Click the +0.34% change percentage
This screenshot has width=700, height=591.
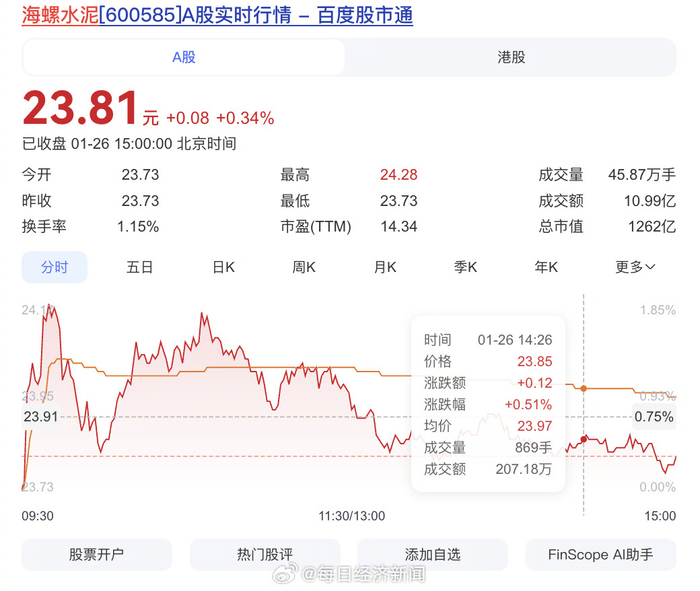(245, 118)
